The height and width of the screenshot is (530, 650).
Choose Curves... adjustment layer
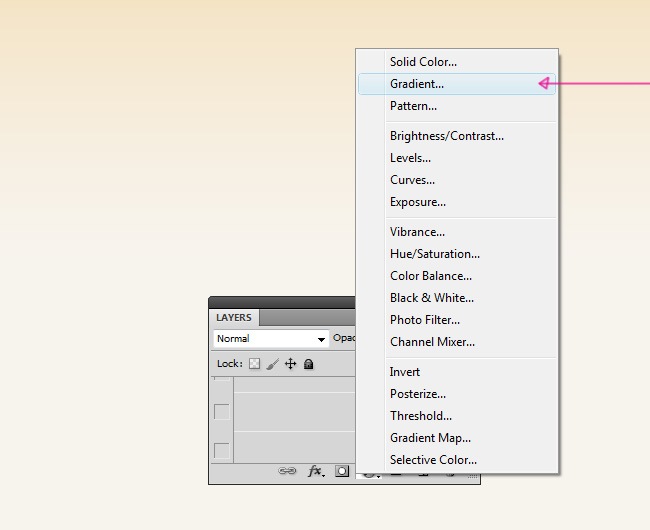pyautogui.click(x=412, y=180)
